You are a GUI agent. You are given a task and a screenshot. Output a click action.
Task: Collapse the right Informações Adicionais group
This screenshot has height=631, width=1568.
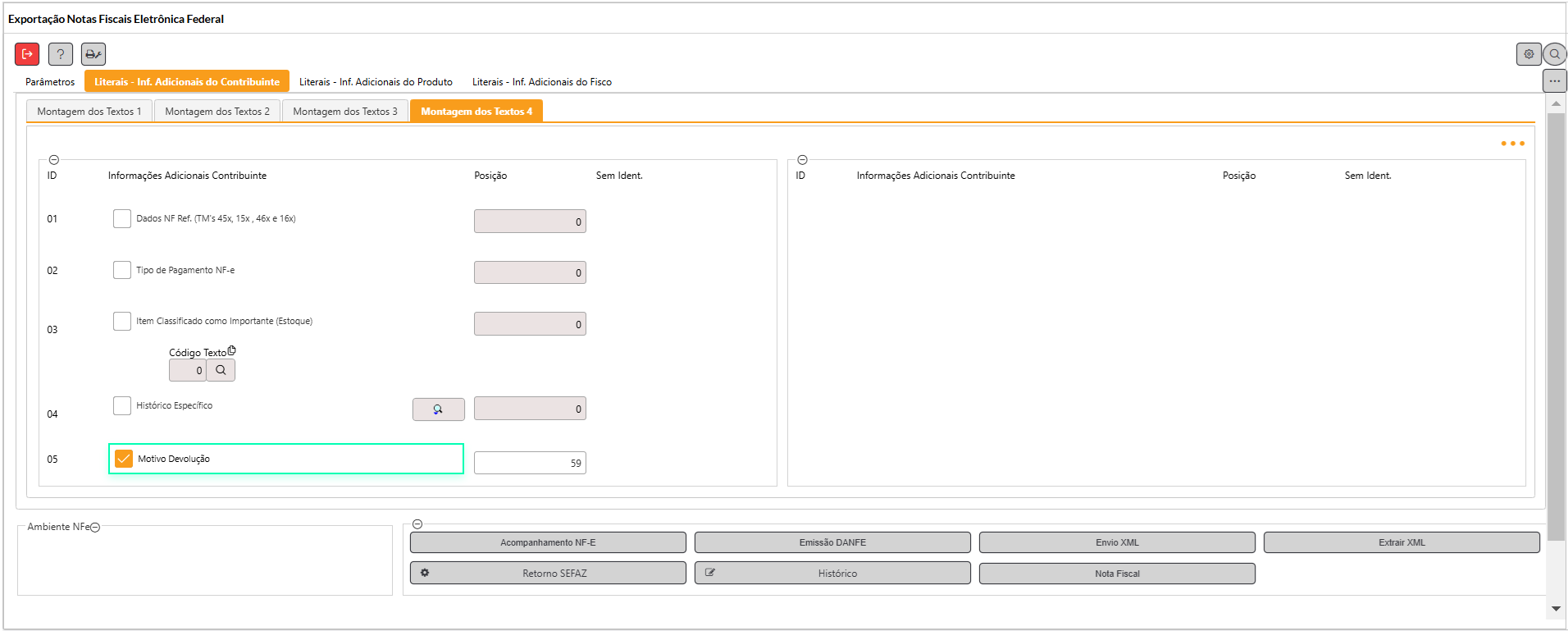(x=803, y=160)
